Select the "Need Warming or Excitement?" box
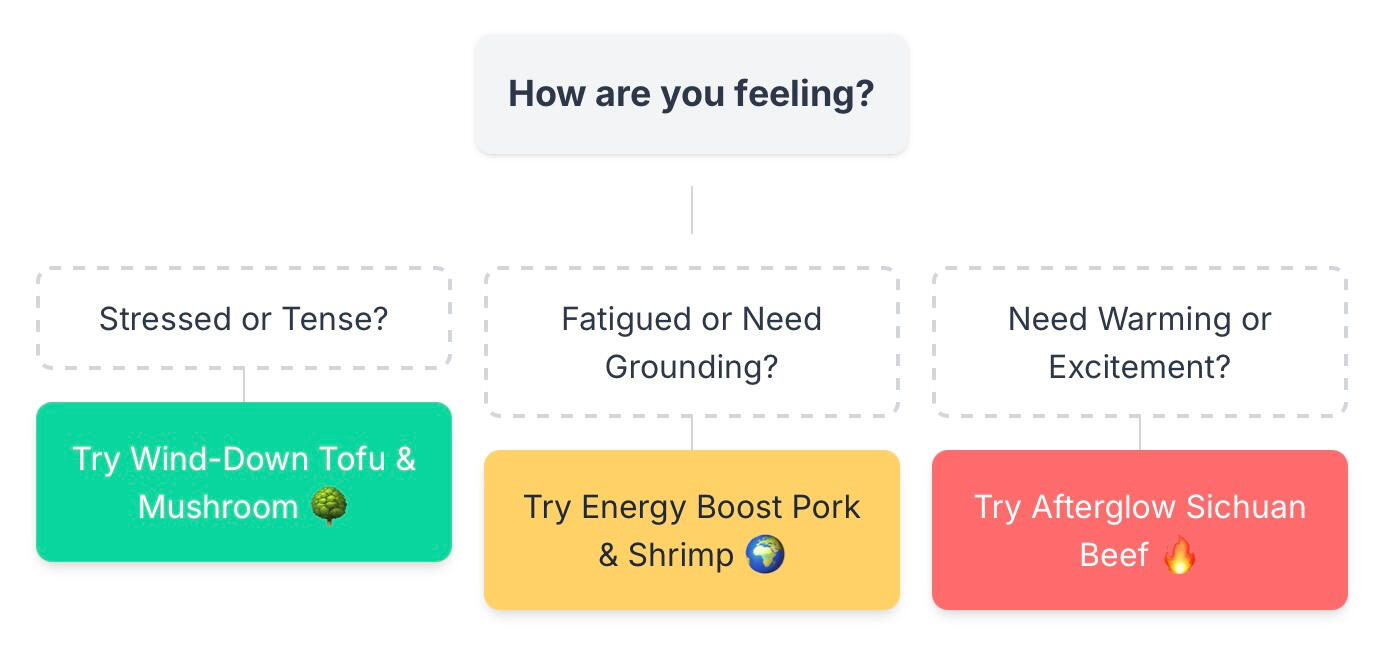Viewport: 1380px width, 650px height. click(1139, 343)
